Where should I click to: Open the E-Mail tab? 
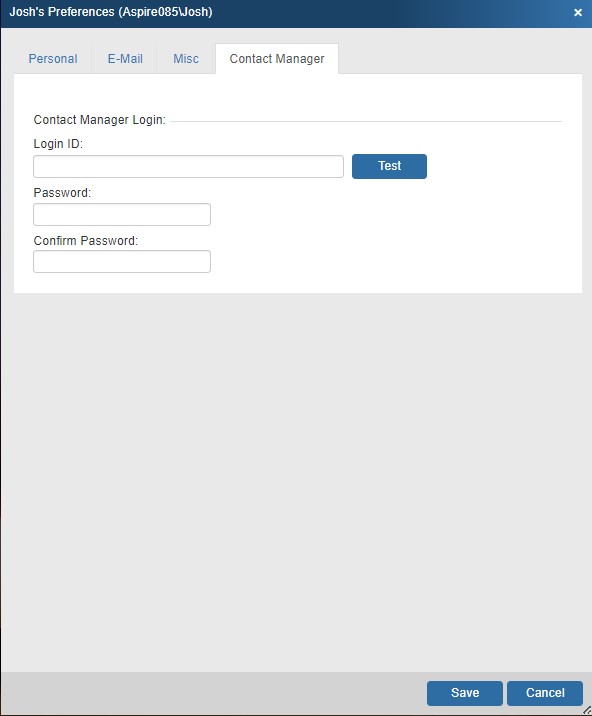click(125, 58)
